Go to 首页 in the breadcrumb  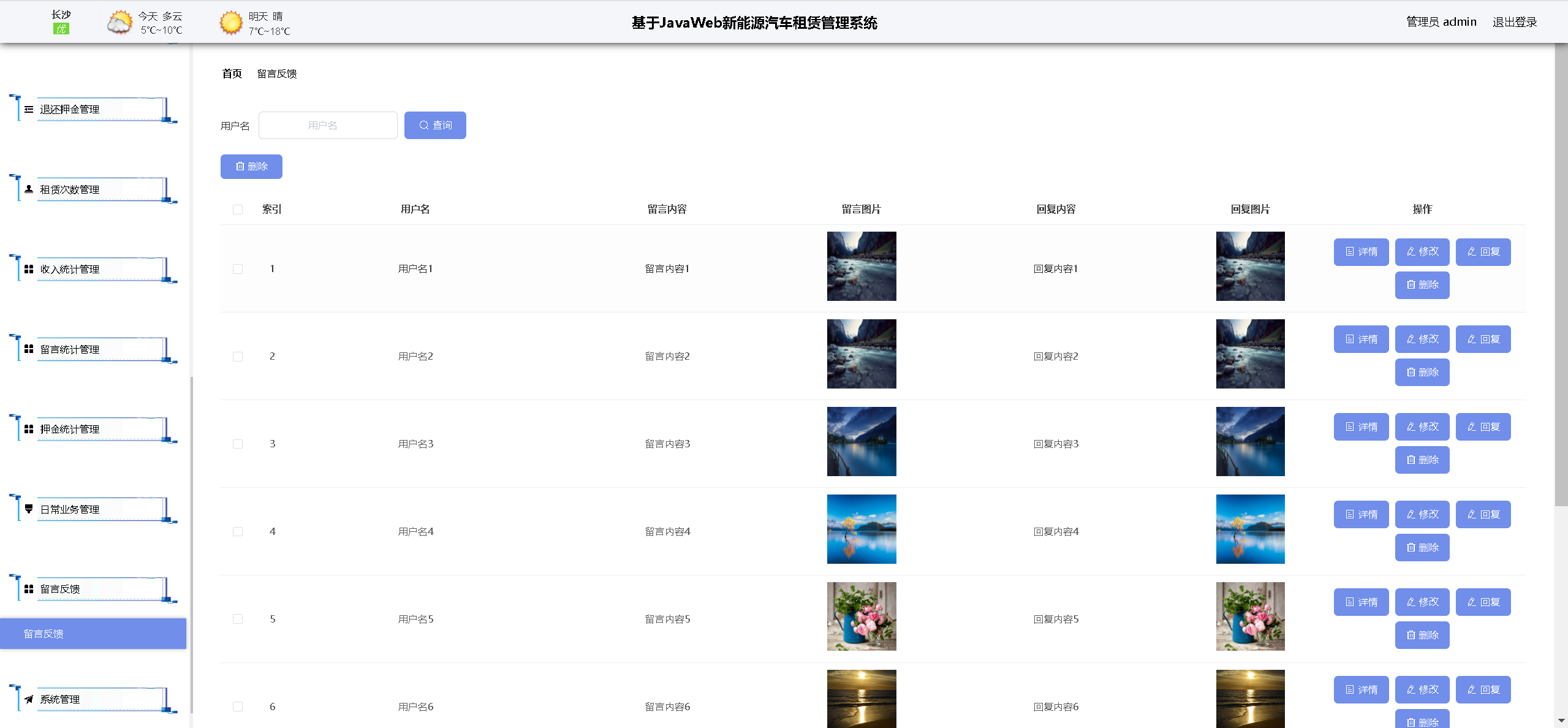(232, 74)
